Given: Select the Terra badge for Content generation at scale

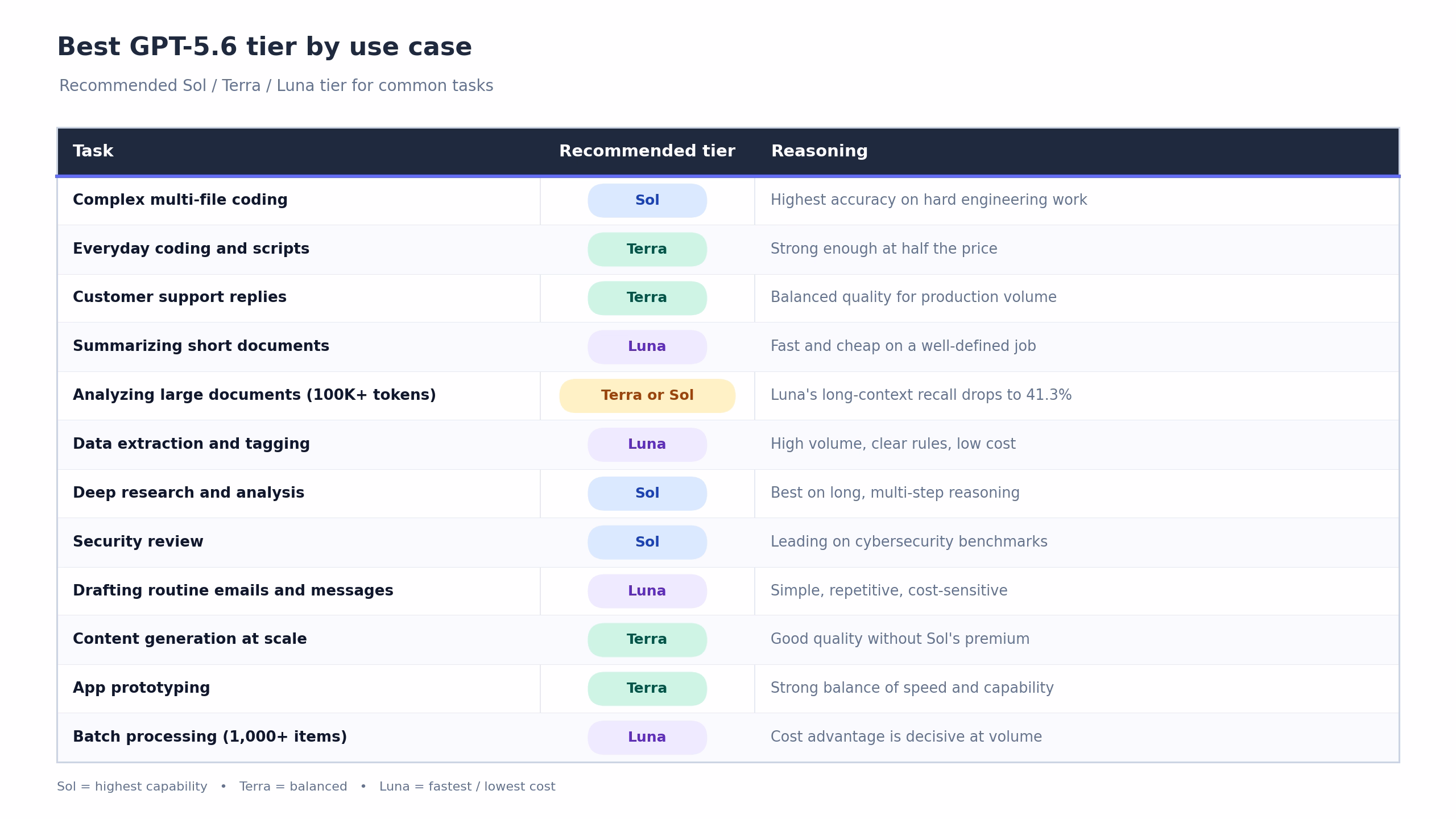Looking at the screenshot, I should 647,640.
